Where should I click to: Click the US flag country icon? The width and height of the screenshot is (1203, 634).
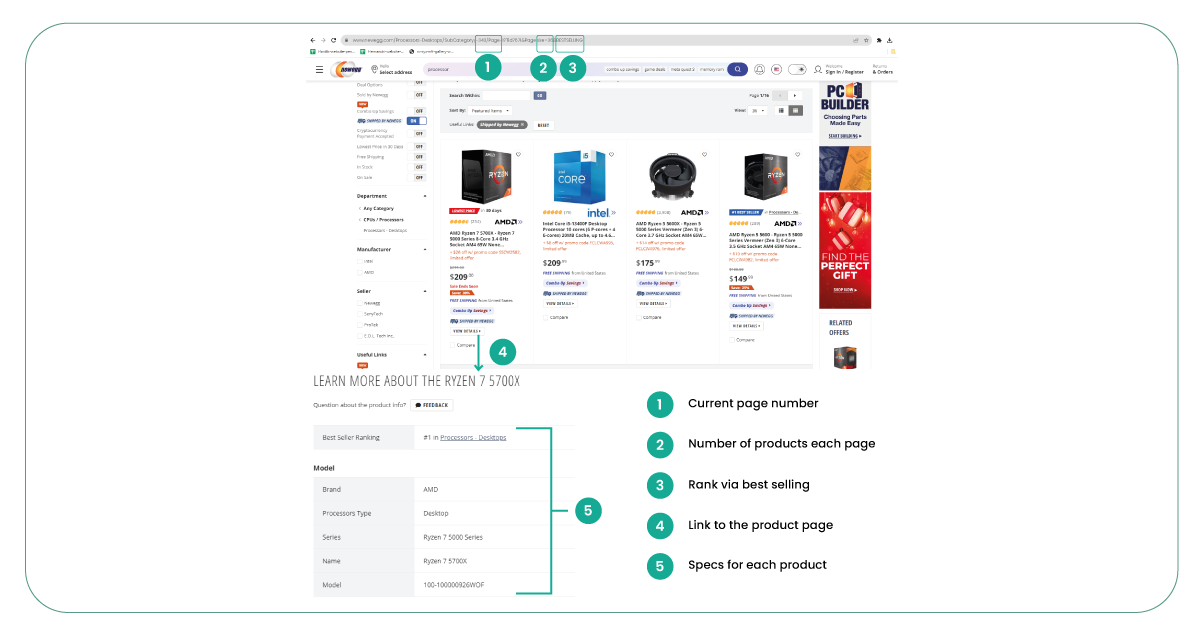click(777, 70)
